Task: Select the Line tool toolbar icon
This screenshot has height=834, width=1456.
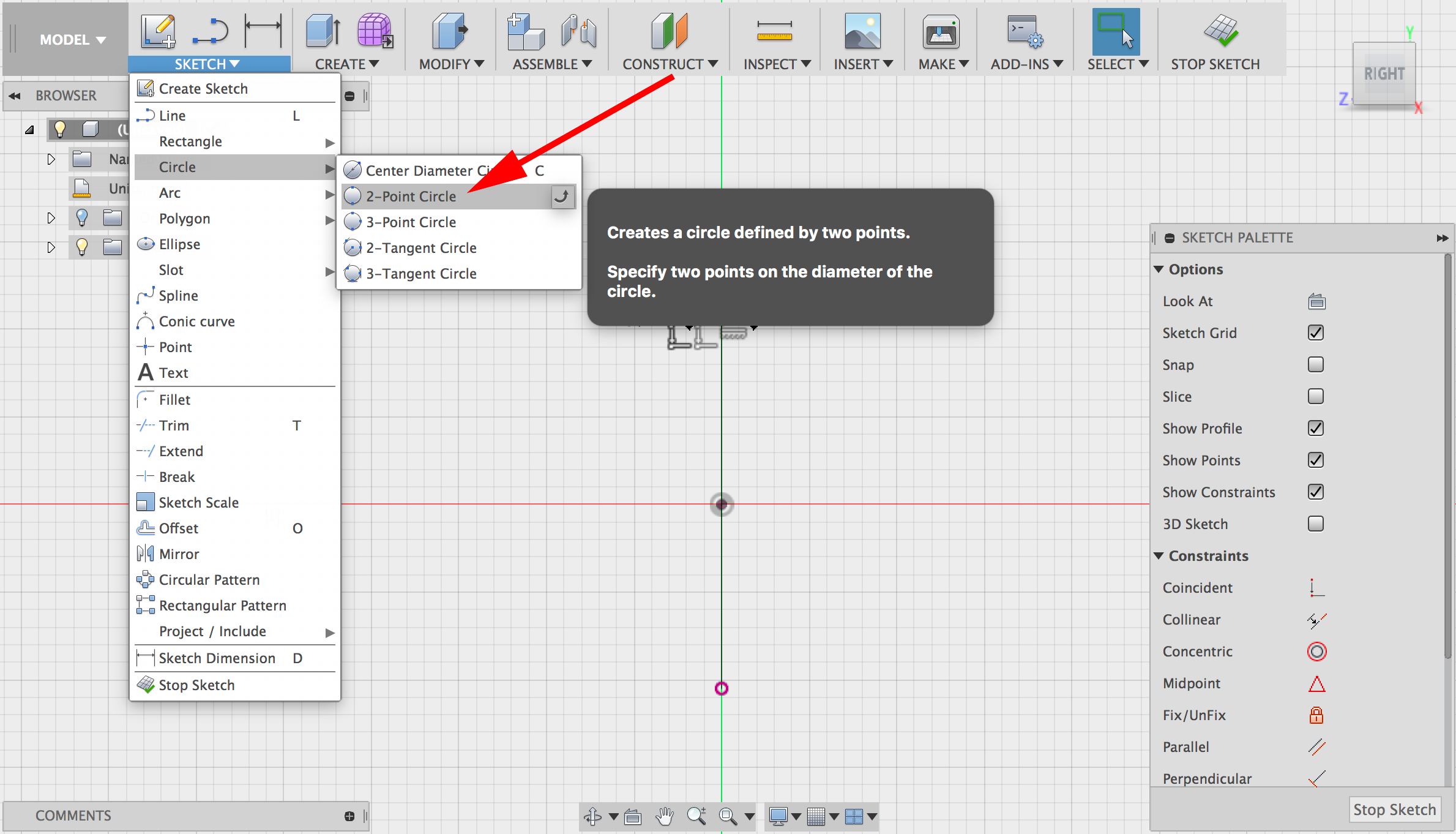Action: [x=210, y=31]
